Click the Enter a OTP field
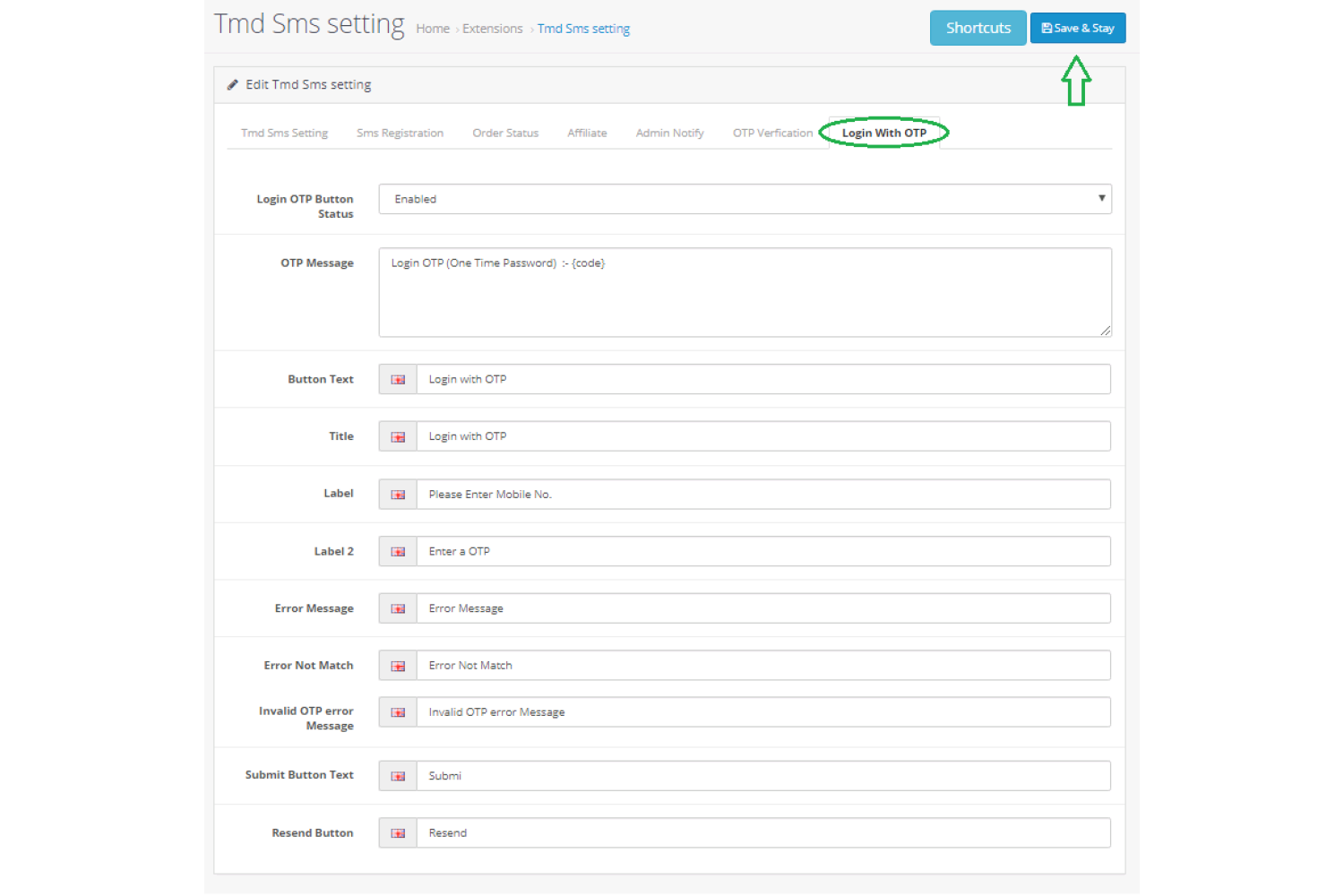The width and height of the screenshot is (1344, 896). click(763, 551)
